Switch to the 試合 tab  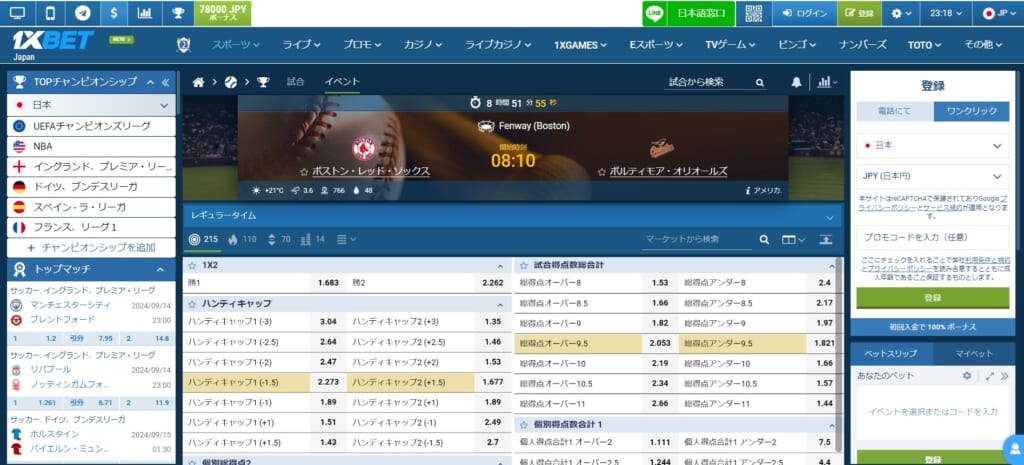click(295, 82)
